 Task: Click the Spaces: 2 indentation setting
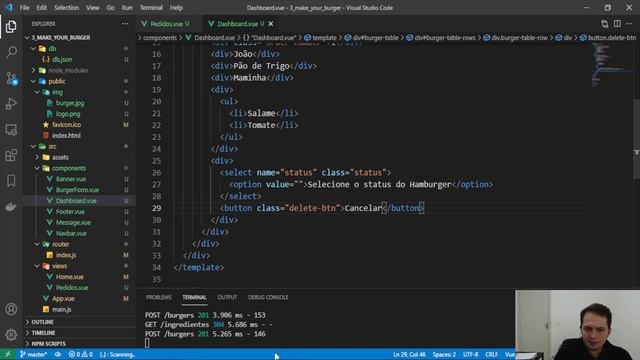click(444, 354)
